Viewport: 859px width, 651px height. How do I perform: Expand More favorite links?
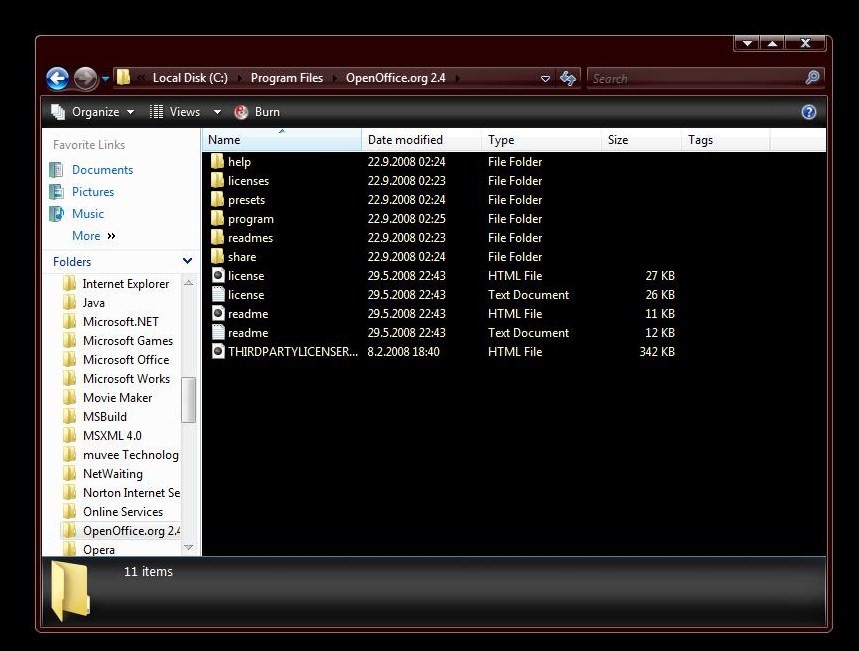pos(94,236)
